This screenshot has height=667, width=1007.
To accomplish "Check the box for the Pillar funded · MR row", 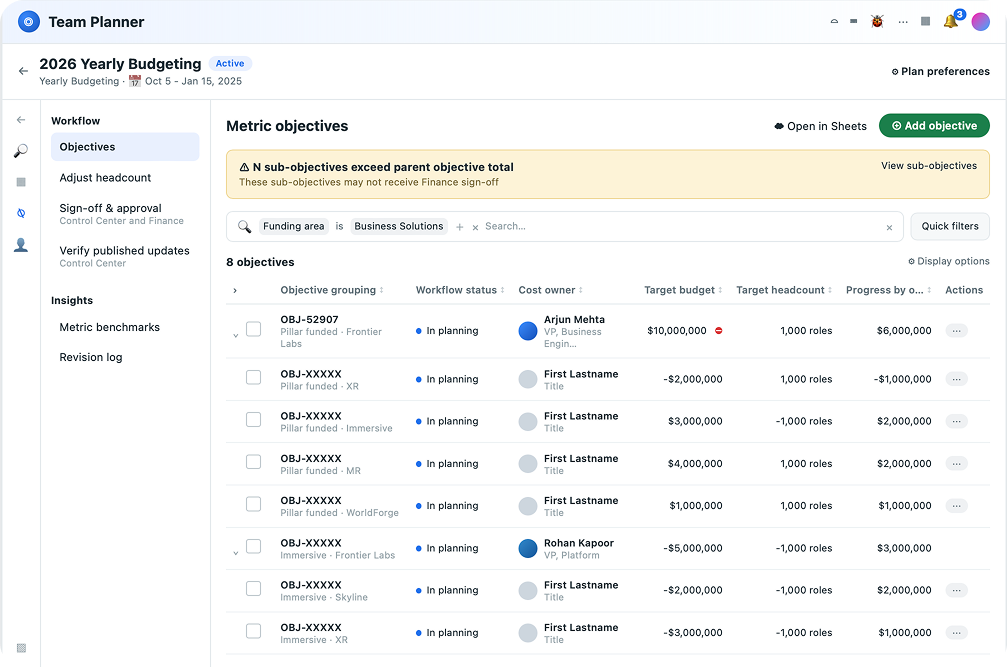I will 254,462.
